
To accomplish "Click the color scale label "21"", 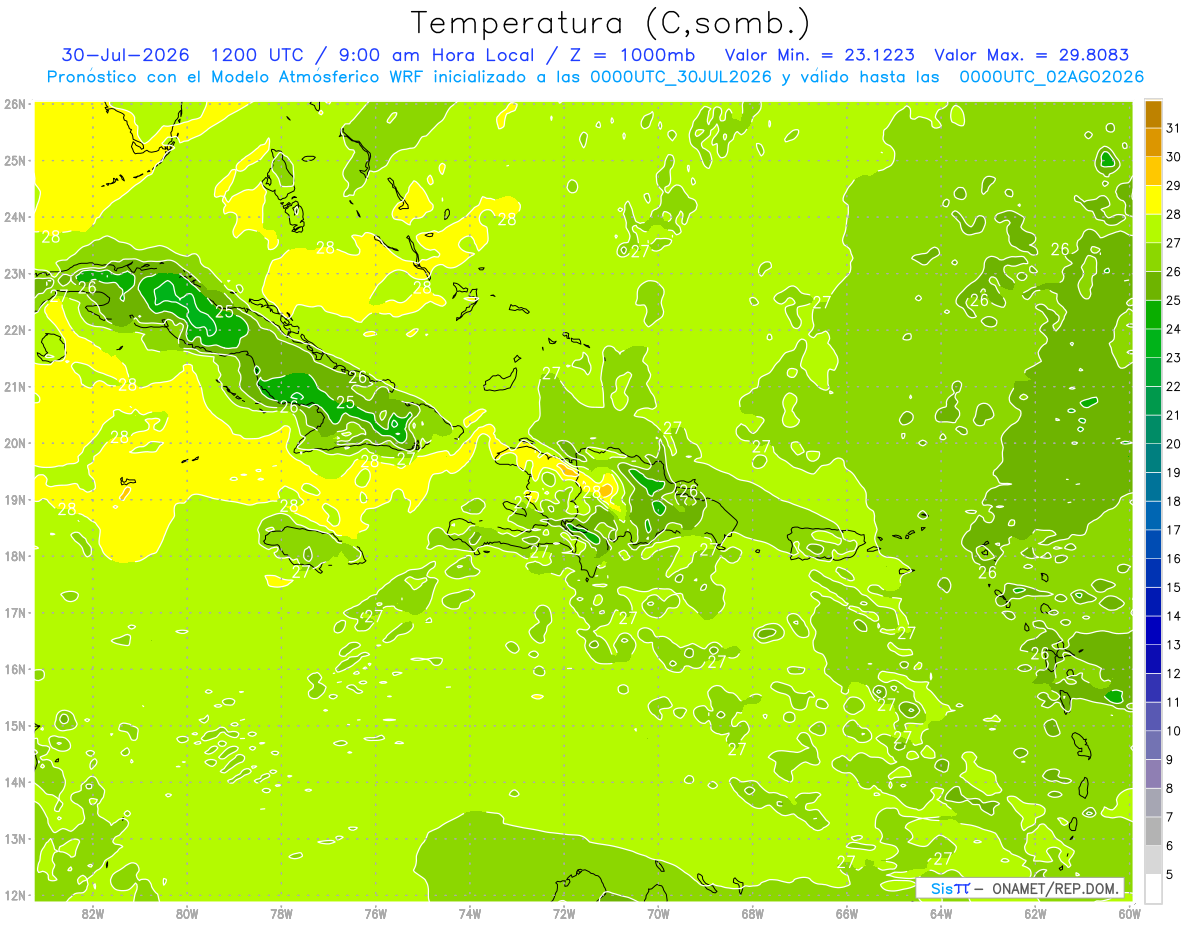I will click(x=1174, y=415).
